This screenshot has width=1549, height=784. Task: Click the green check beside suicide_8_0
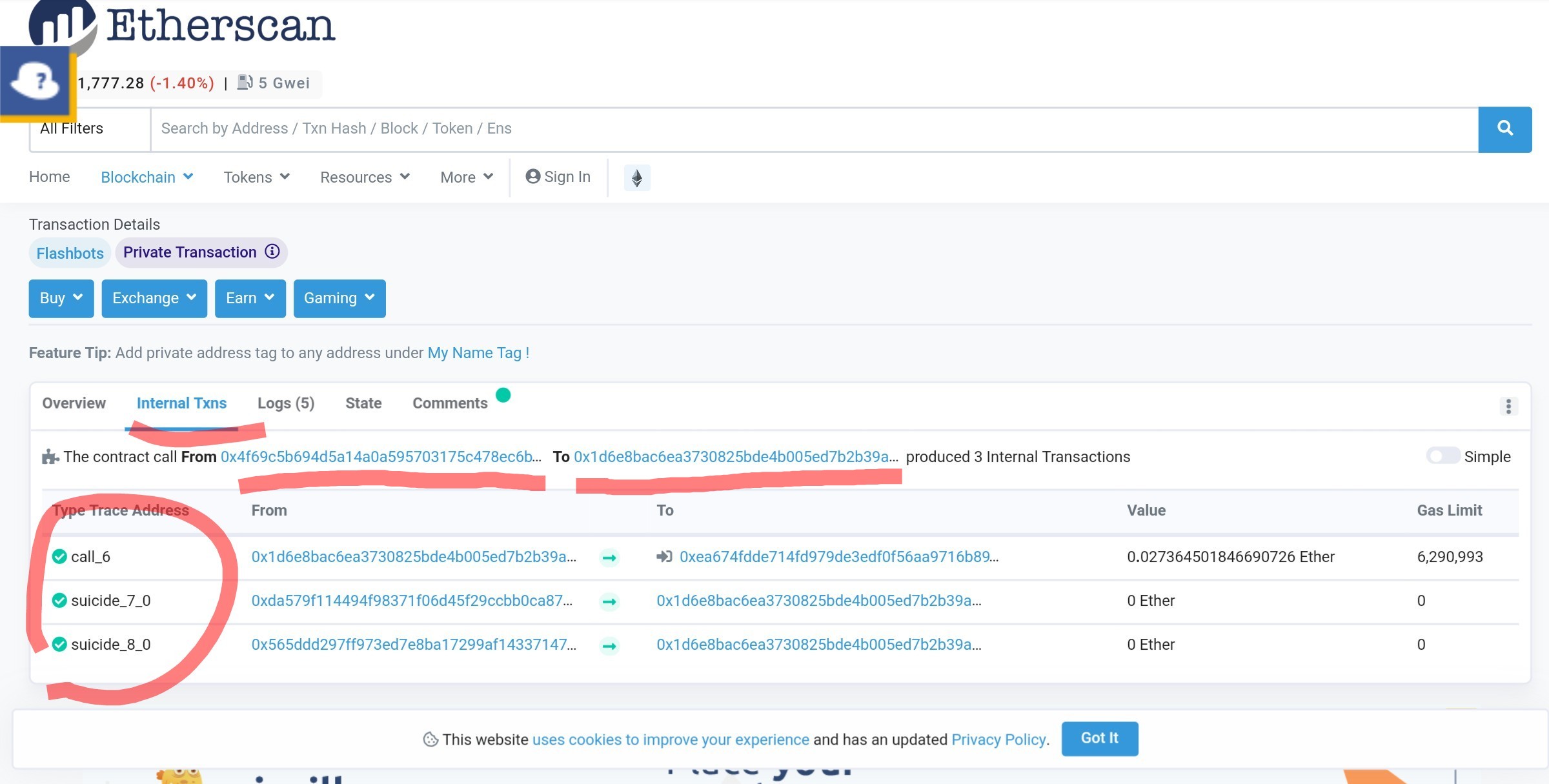click(59, 644)
